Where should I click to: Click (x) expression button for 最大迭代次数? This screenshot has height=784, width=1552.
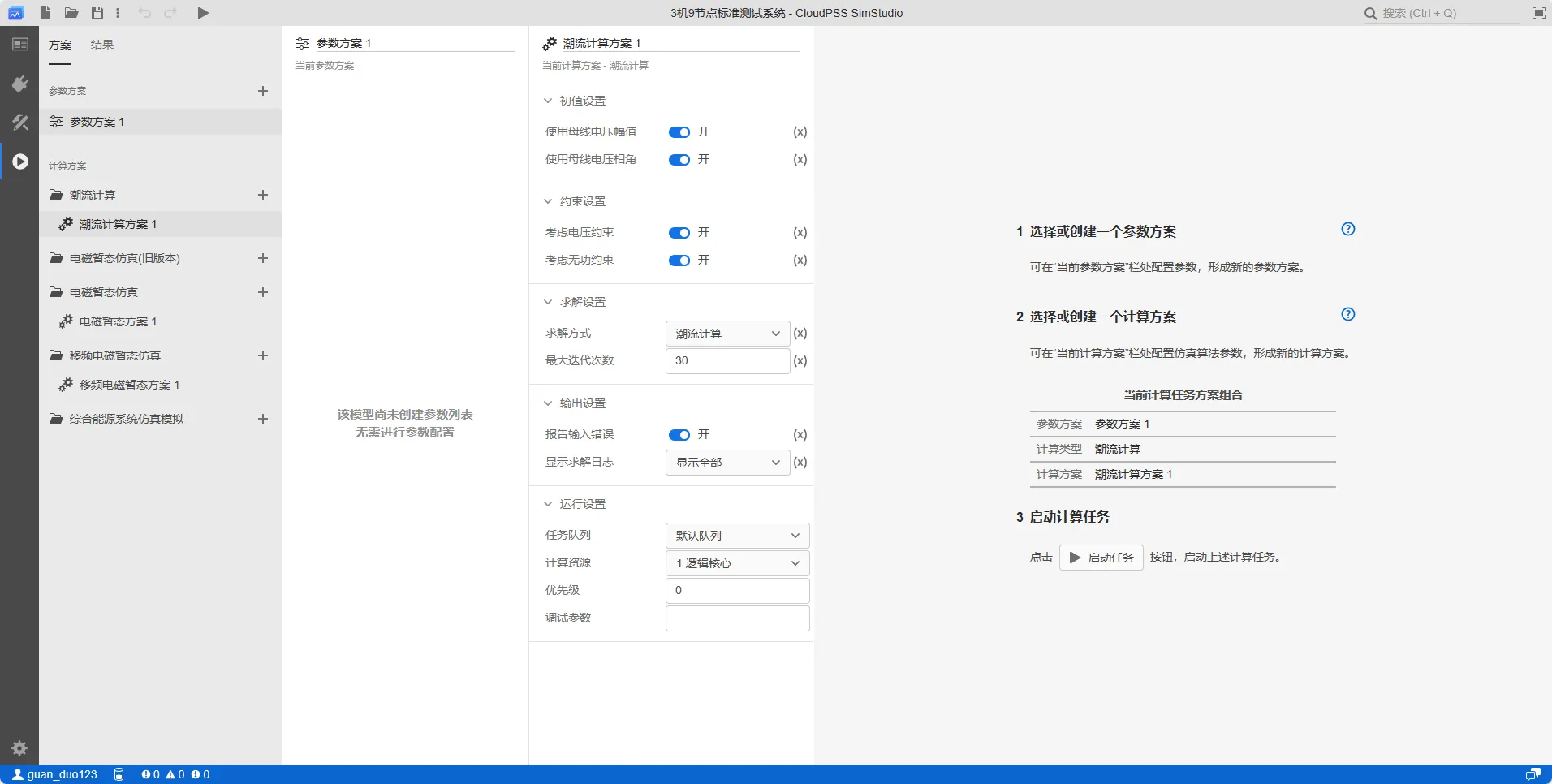coord(800,360)
